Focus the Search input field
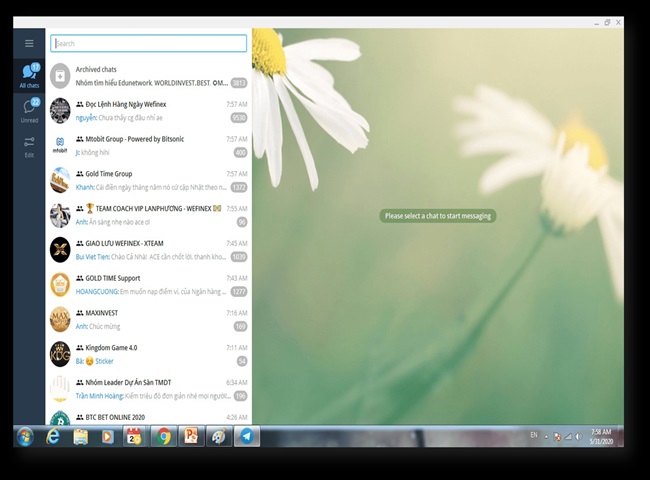The height and width of the screenshot is (480, 650). [x=148, y=44]
